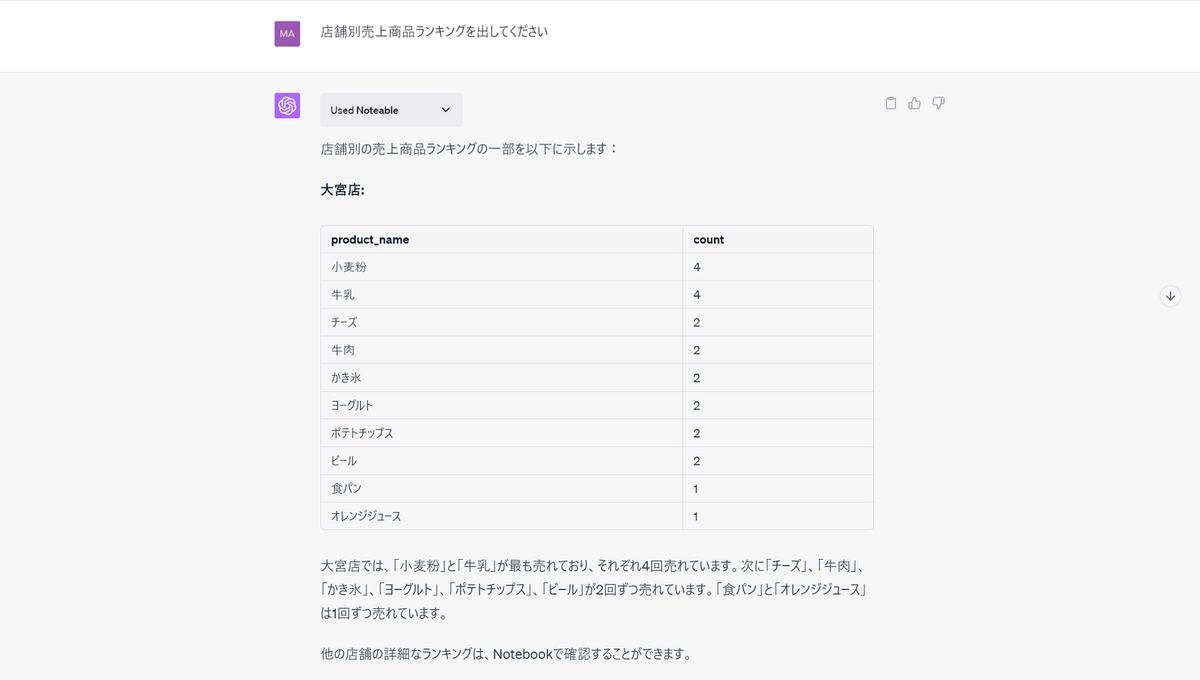The height and width of the screenshot is (680, 1200).
Task: Click the intro sentence 店舗別の売上商品ランキングの一部を以下に示します
Action: pyautogui.click(x=470, y=149)
